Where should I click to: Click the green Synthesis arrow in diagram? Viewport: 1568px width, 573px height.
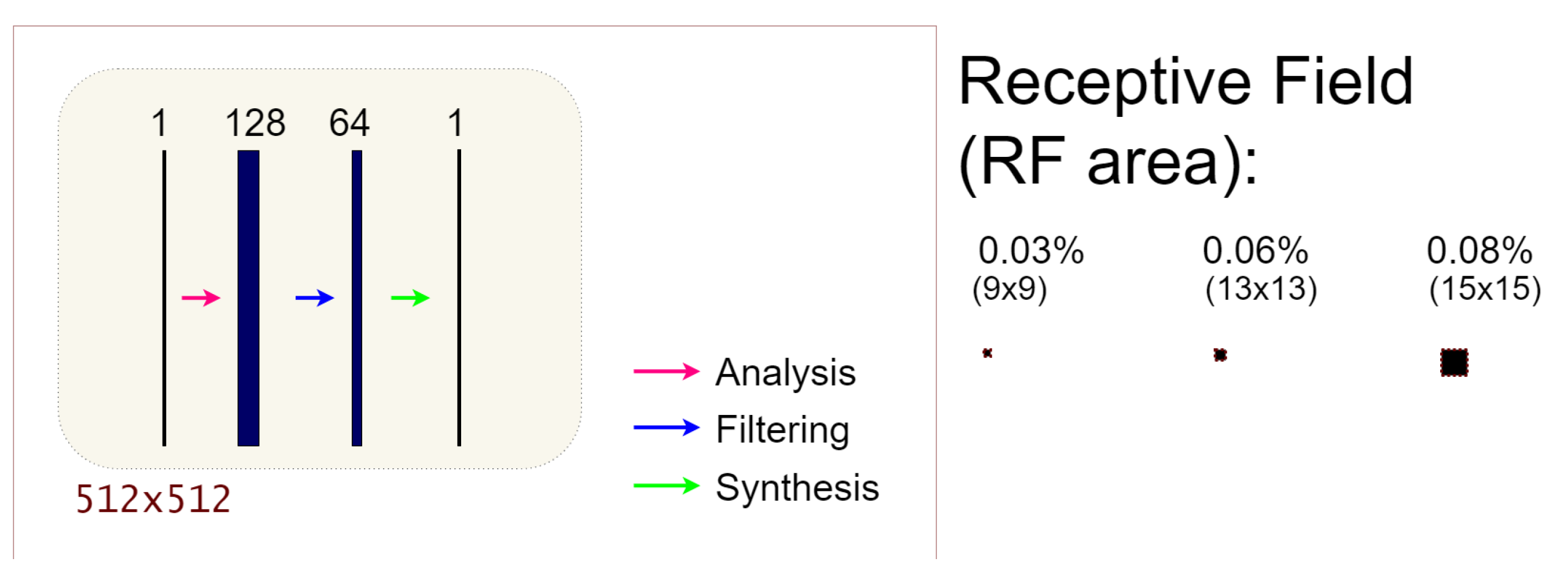pyautogui.click(x=410, y=297)
